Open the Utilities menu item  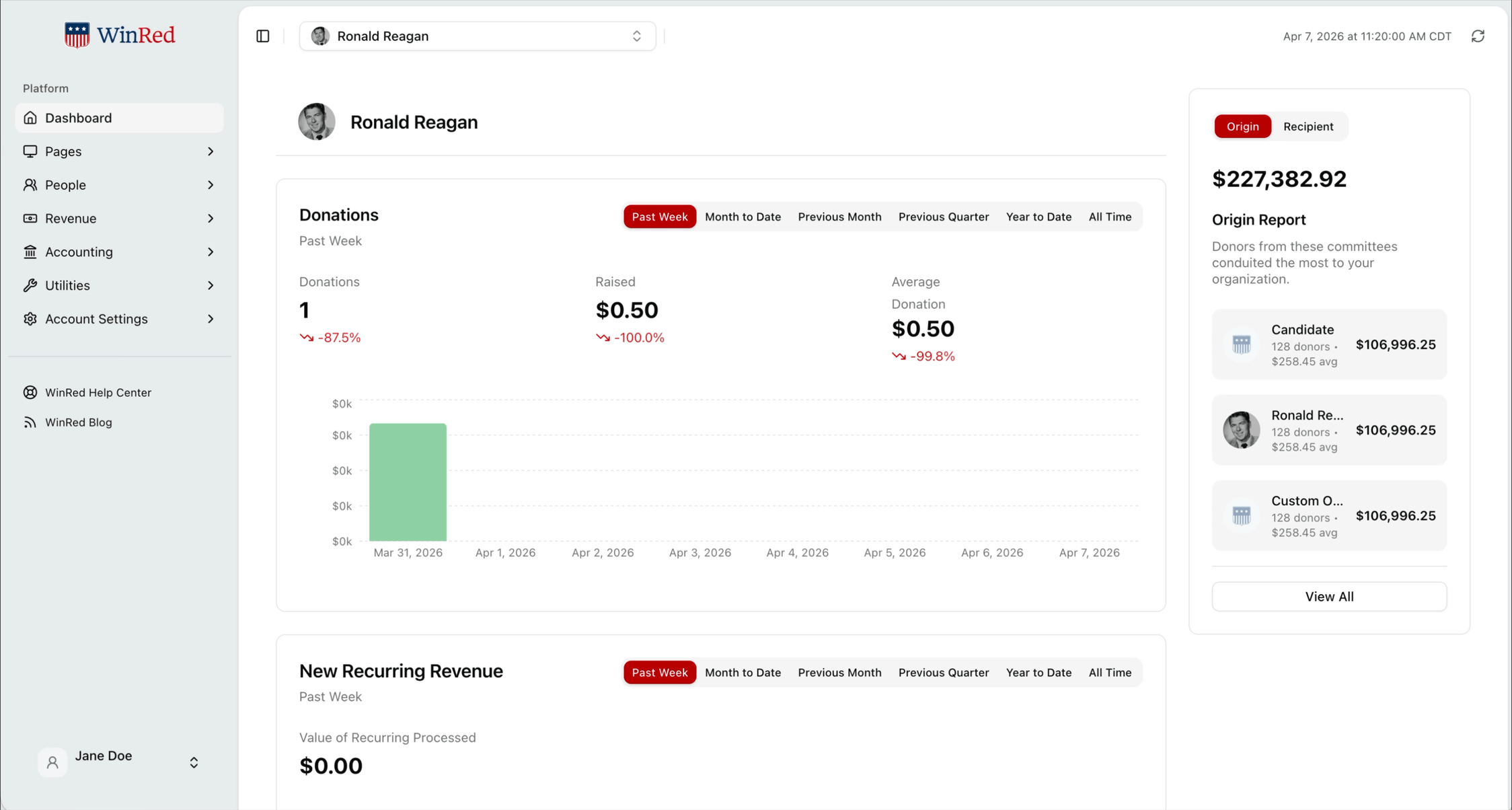coord(119,285)
